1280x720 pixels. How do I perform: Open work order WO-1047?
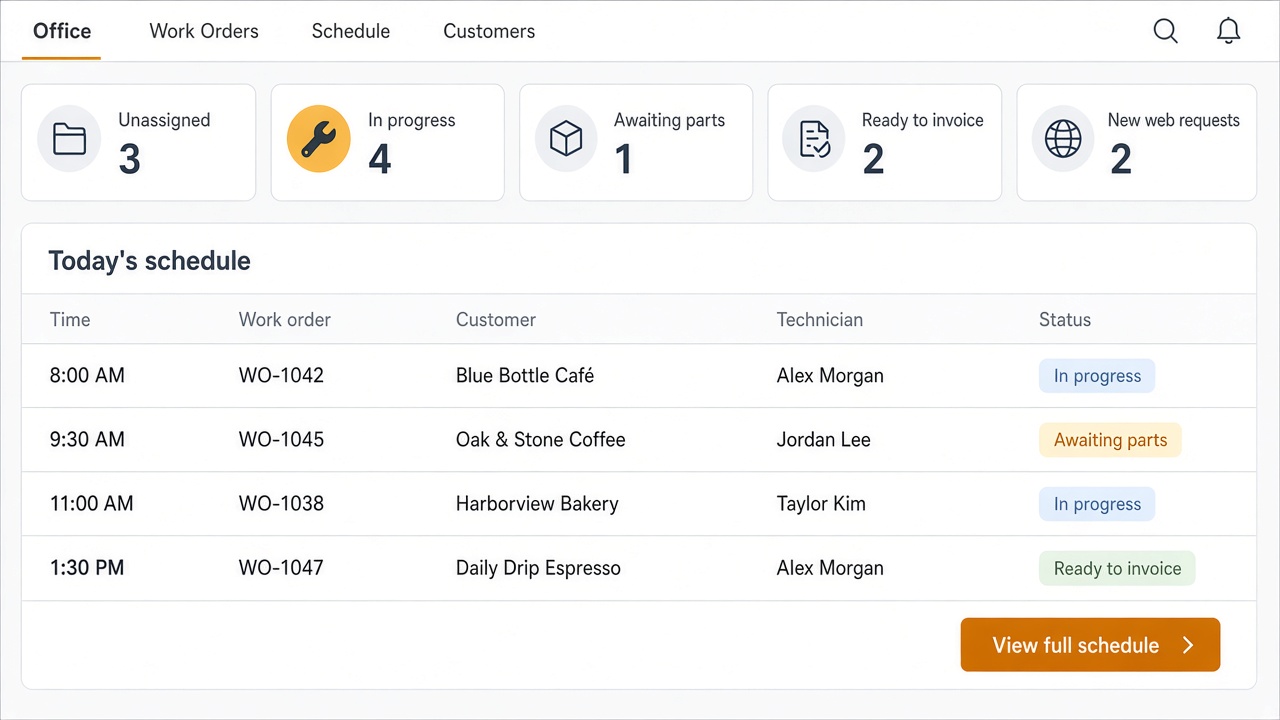(x=281, y=568)
